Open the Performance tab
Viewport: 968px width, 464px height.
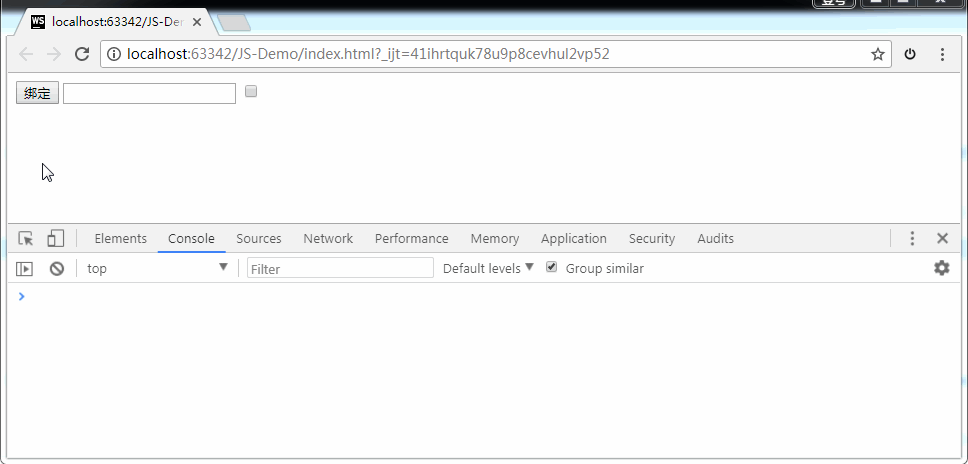pos(411,238)
